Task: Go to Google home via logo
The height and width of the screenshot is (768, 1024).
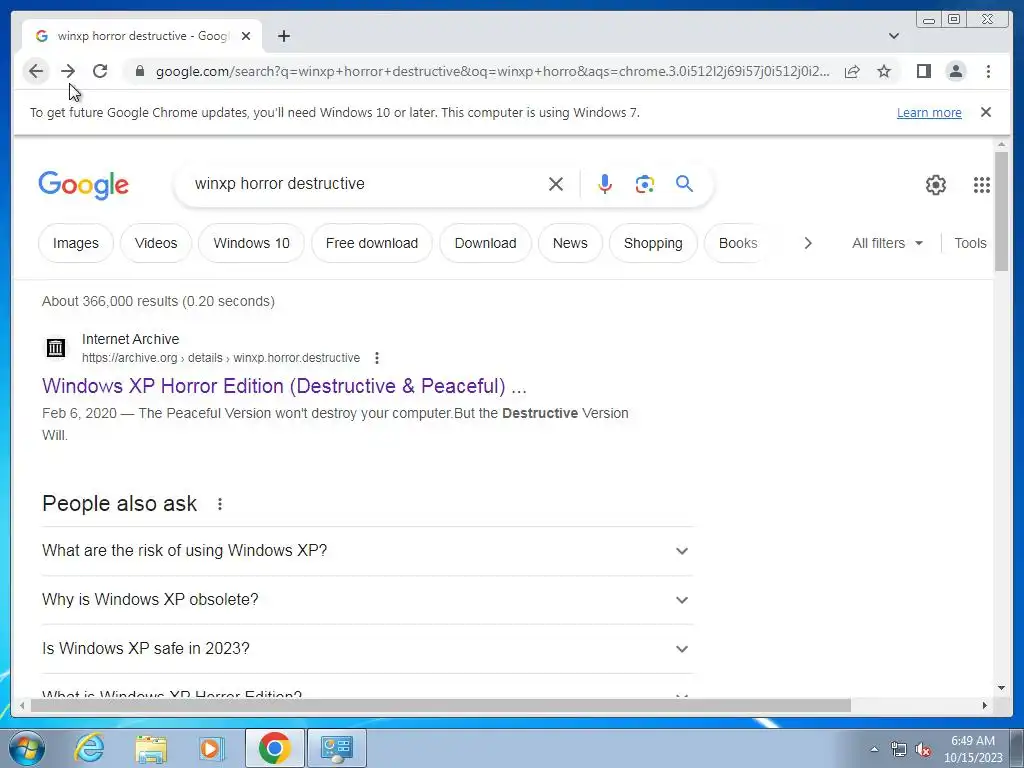Action: click(84, 185)
